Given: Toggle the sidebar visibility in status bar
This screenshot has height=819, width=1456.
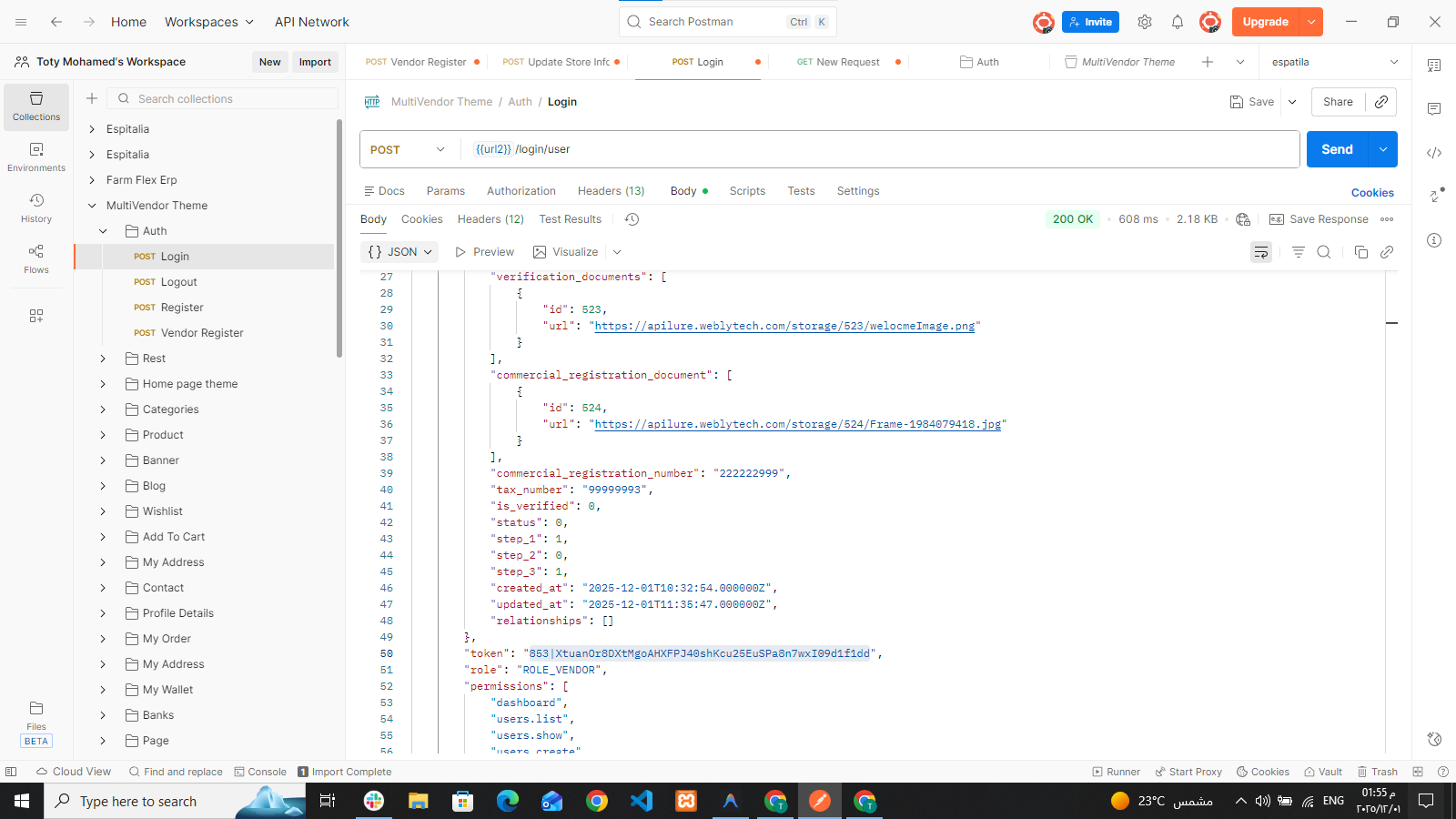Looking at the screenshot, I should tap(11, 772).
